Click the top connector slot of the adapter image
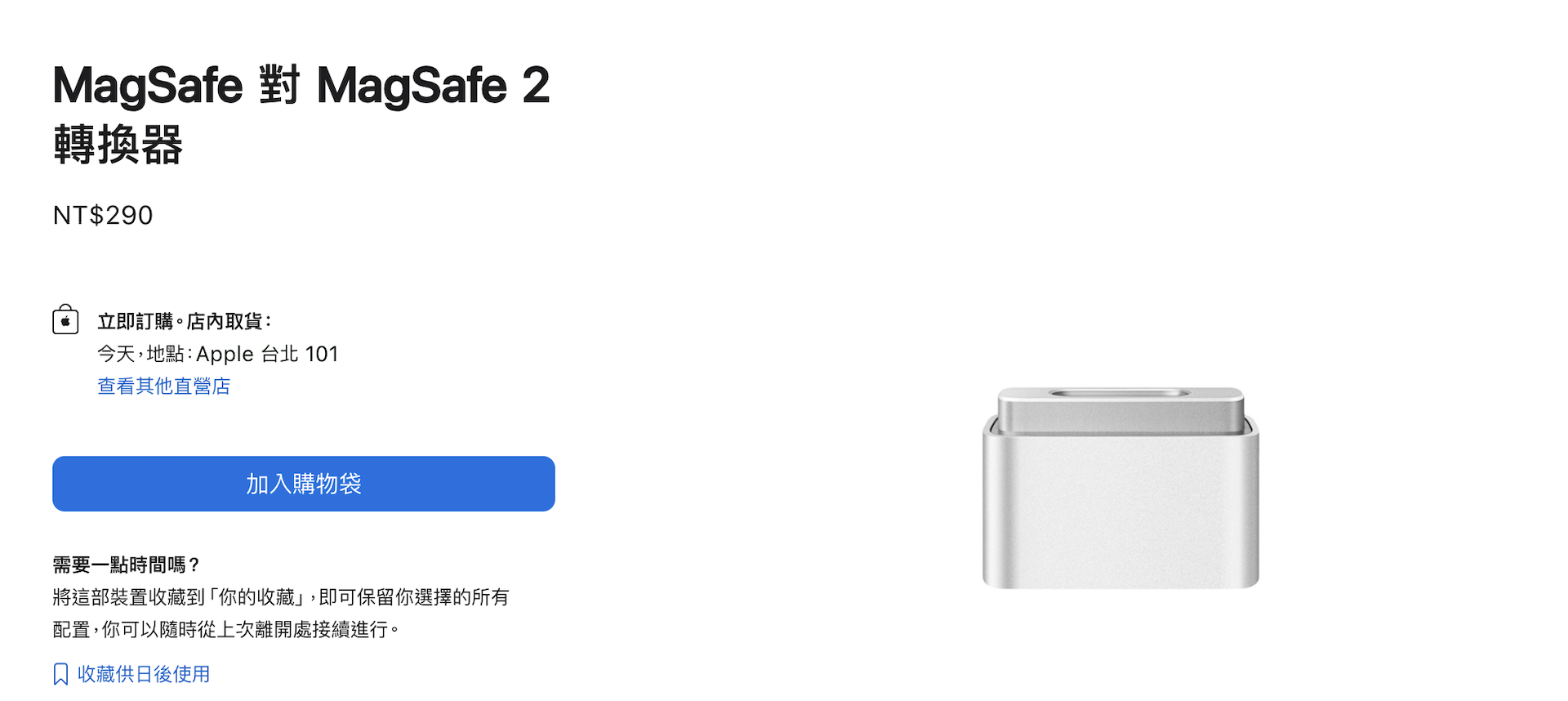1568x701 pixels. pos(1120,394)
